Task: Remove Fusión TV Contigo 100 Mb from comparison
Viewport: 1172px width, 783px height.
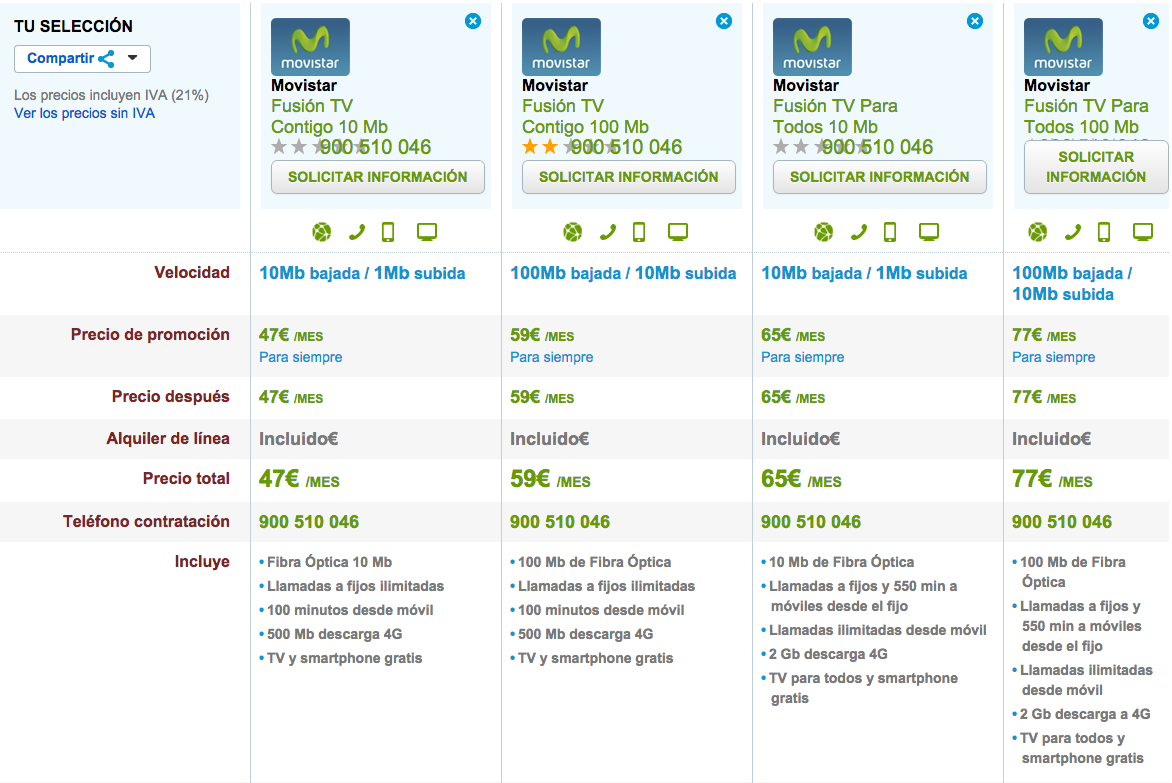Action: (724, 21)
